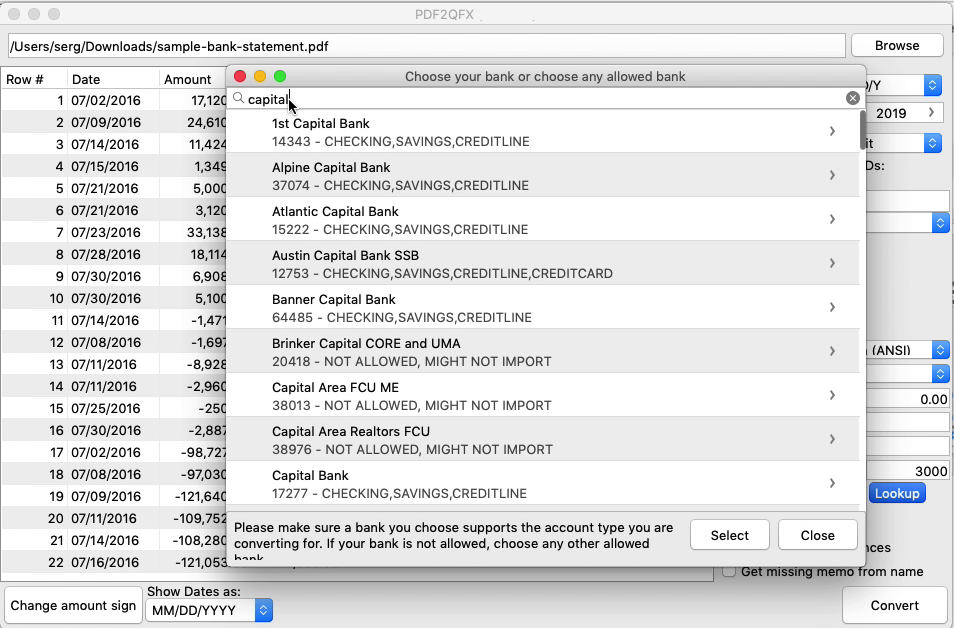Click the Amount column header

tap(187, 79)
